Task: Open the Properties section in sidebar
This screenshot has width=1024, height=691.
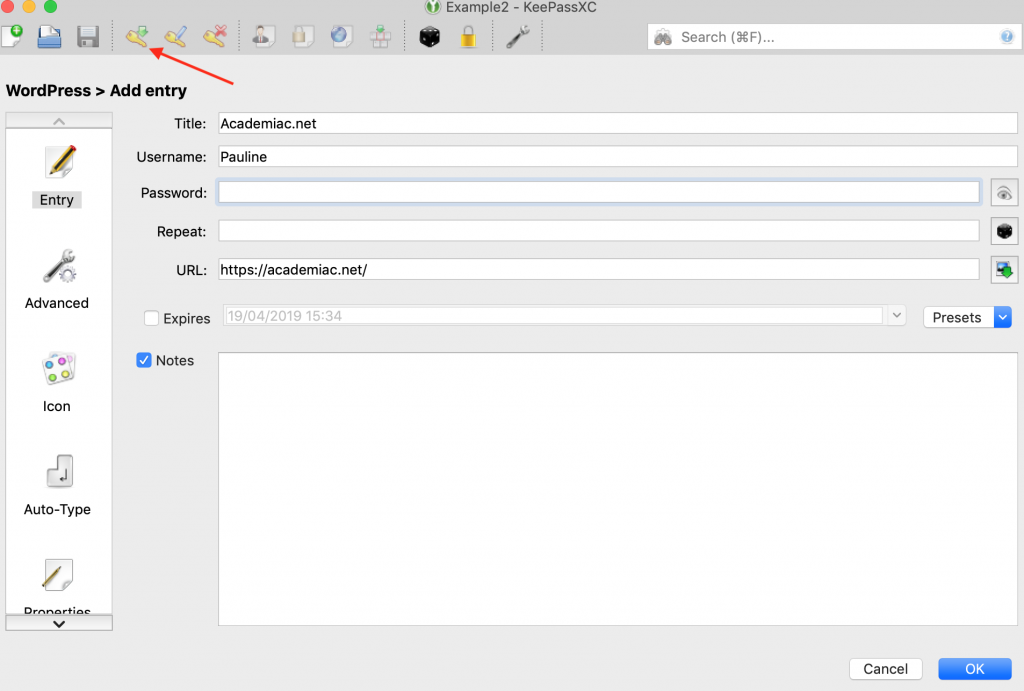Action: pos(57,587)
